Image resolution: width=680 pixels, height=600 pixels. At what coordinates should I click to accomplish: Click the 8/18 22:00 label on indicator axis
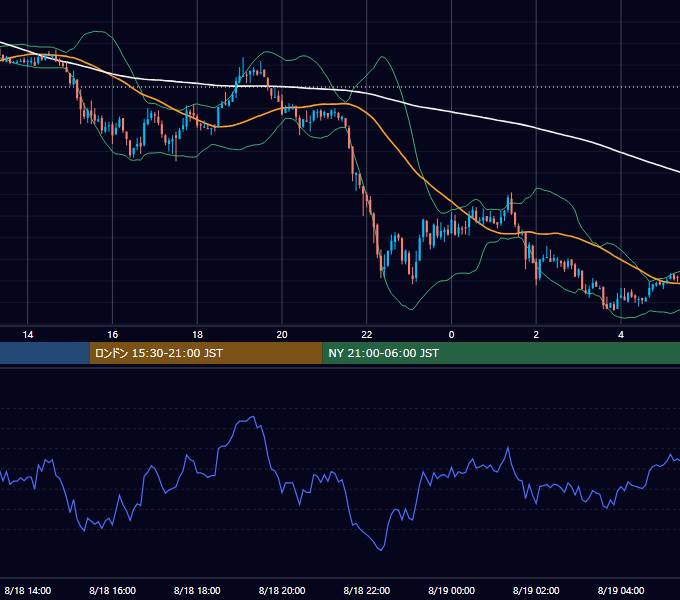pyautogui.click(x=367, y=590)
